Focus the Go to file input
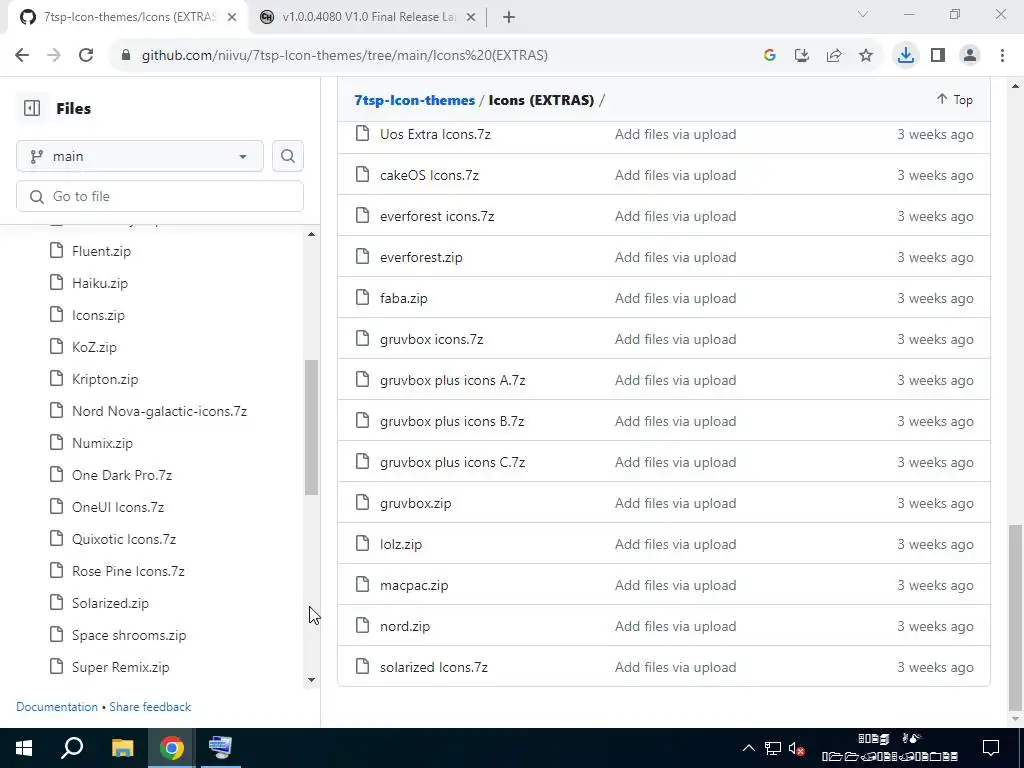 (x=160, y=196)
